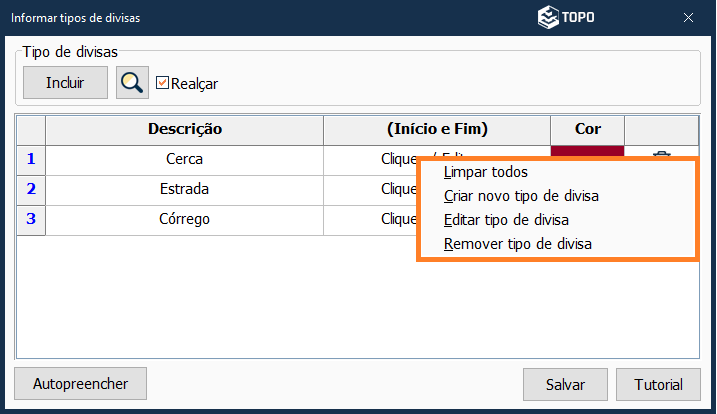Toggle the Realçar checkbox

point(163,83)
